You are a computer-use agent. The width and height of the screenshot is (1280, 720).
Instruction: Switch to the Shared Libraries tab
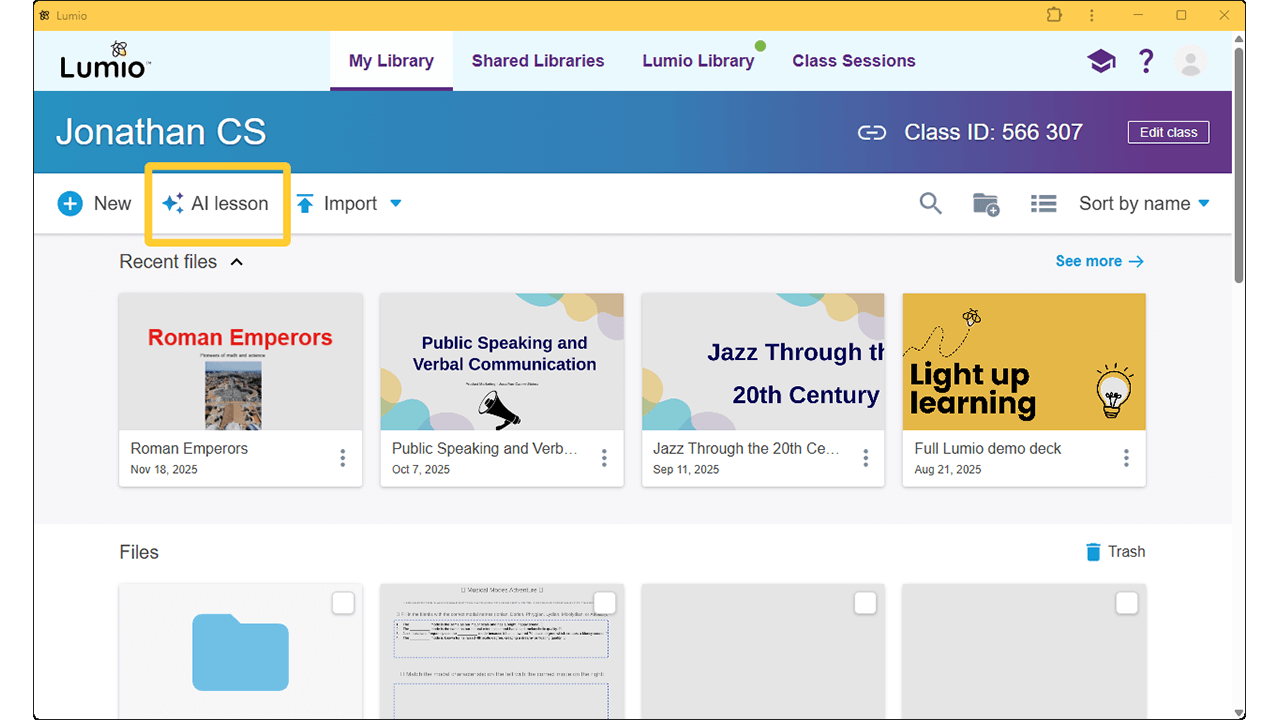coord(538,61)
